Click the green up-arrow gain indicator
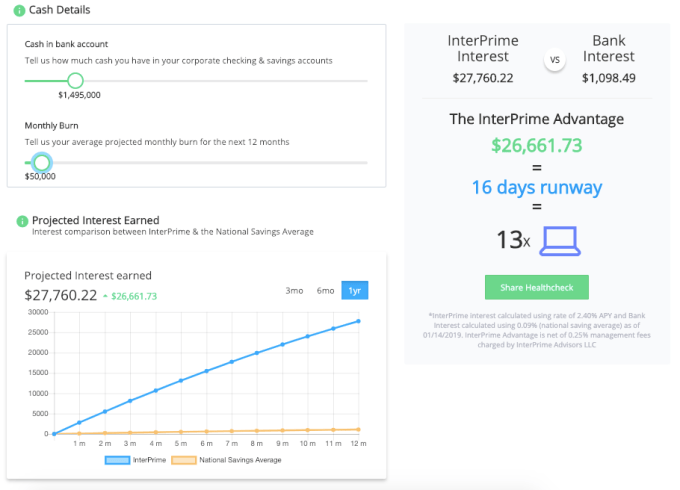 click(x=105, y=296)
